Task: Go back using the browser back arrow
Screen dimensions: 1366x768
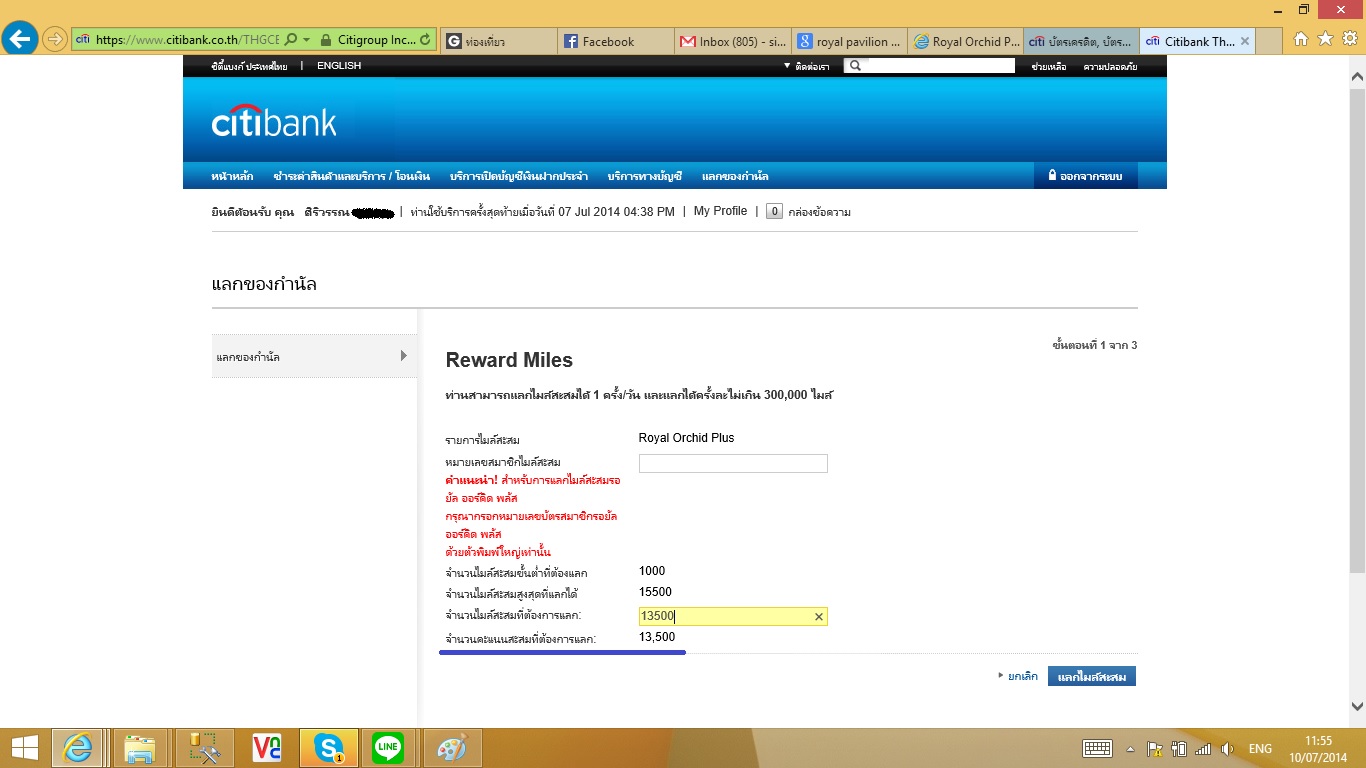Action: [x=20, y=40]
